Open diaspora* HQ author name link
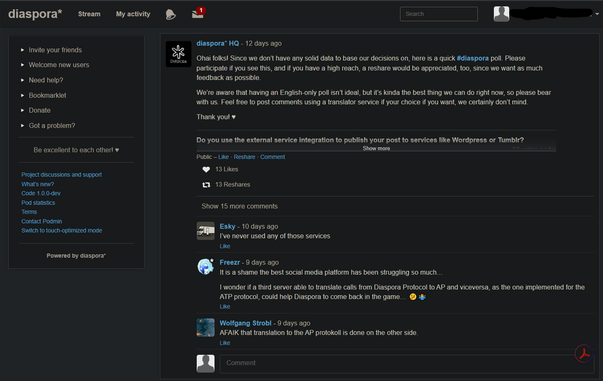Image resolution: width=603 pixels, height=381 pixels. [218, 43]
